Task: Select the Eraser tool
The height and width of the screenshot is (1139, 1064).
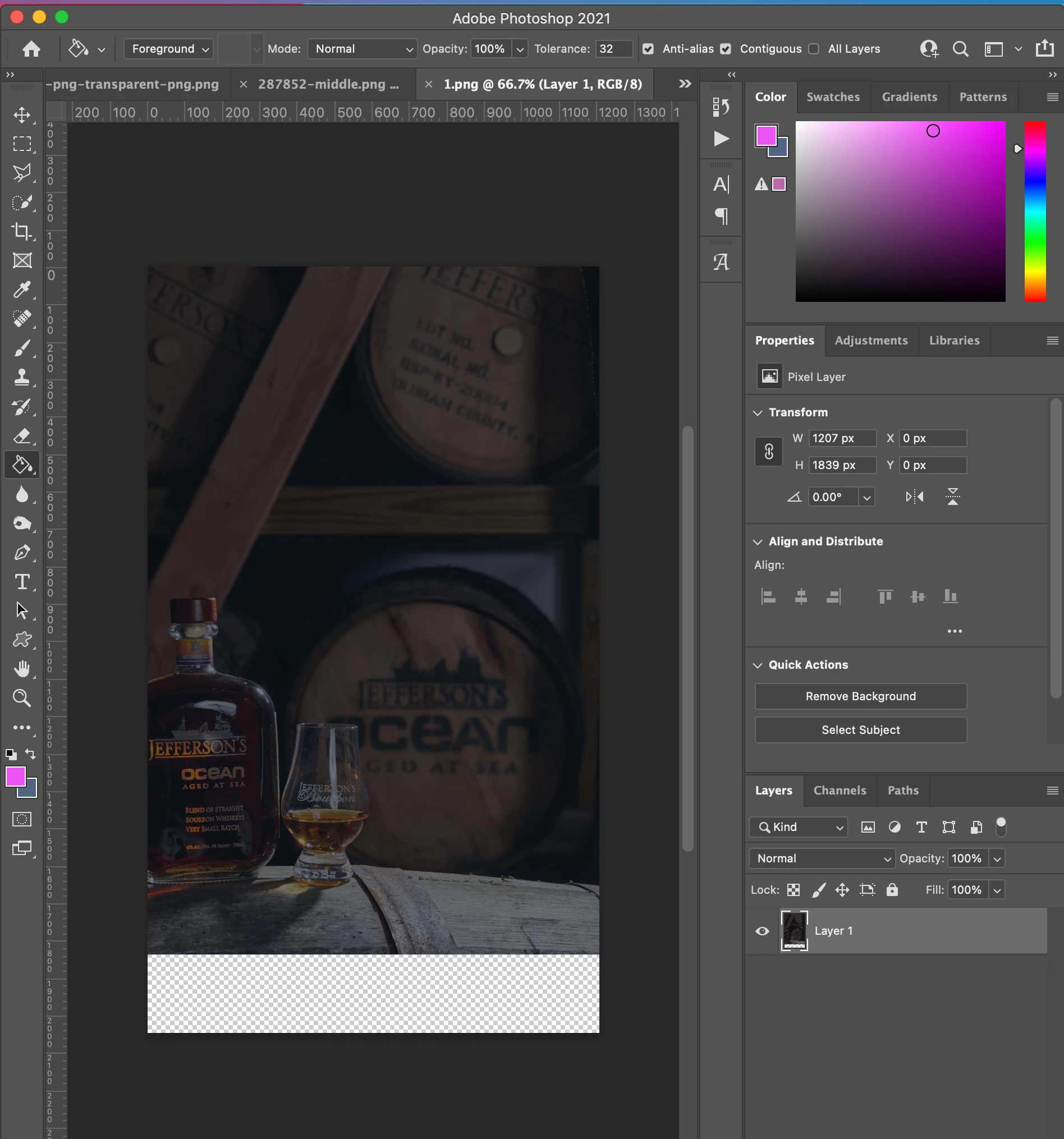Action: 22,436
